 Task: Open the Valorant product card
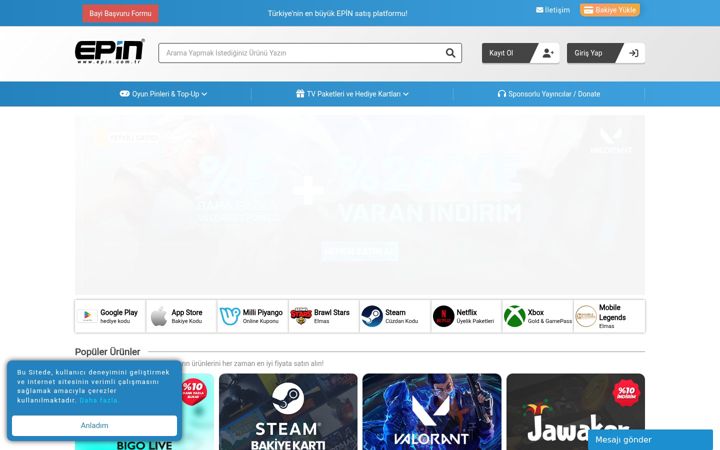coord(432,412)
